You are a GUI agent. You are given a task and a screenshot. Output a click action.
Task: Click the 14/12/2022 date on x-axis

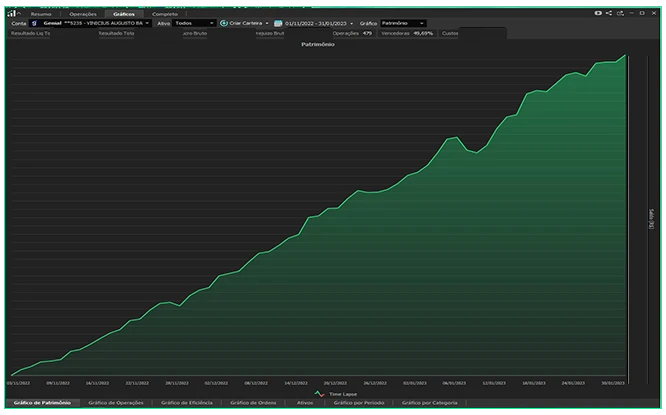[296, 383]
